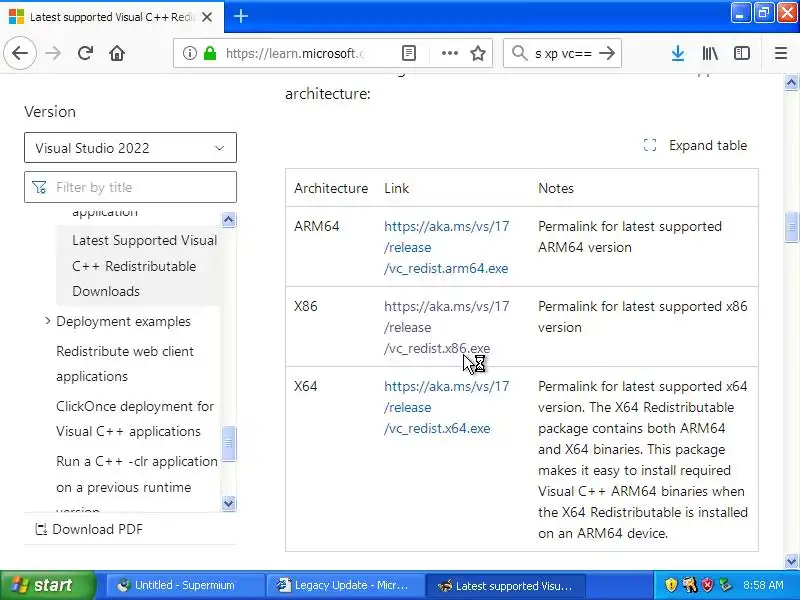Click the Download PDF icon

coord(41,529)
